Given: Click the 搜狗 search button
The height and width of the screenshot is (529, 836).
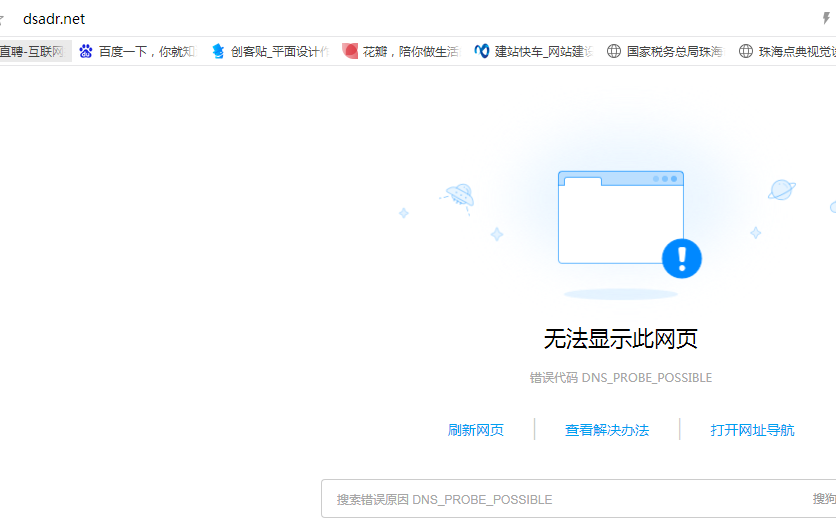Looking at the screenshot, I should point(822,499).
